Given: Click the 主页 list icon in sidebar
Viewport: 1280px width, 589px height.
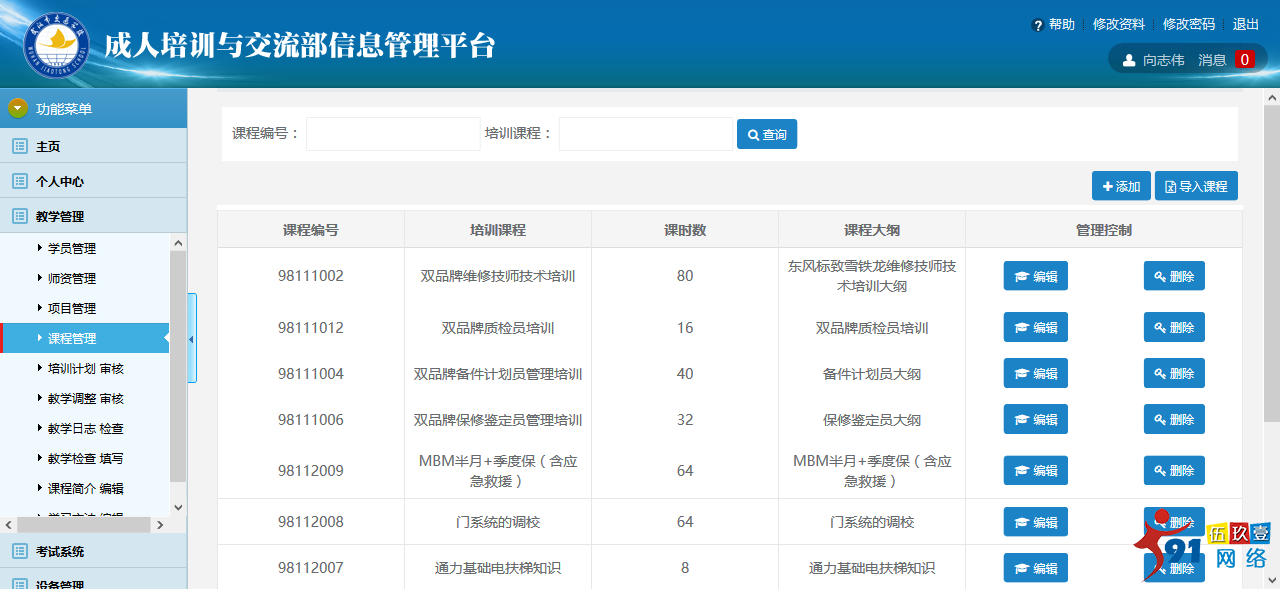Looking at the screenshot, I should click(20, 146).
